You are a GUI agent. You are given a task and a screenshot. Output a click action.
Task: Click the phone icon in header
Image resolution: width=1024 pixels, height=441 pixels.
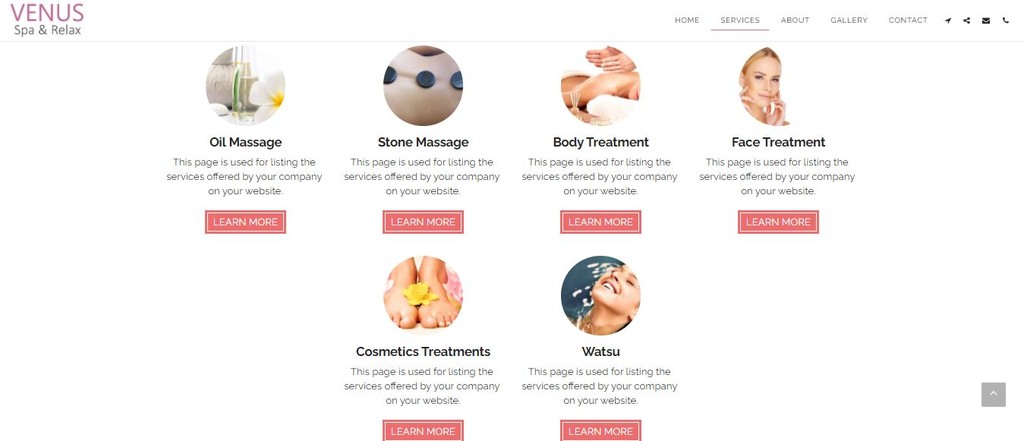coord(1005,20)
